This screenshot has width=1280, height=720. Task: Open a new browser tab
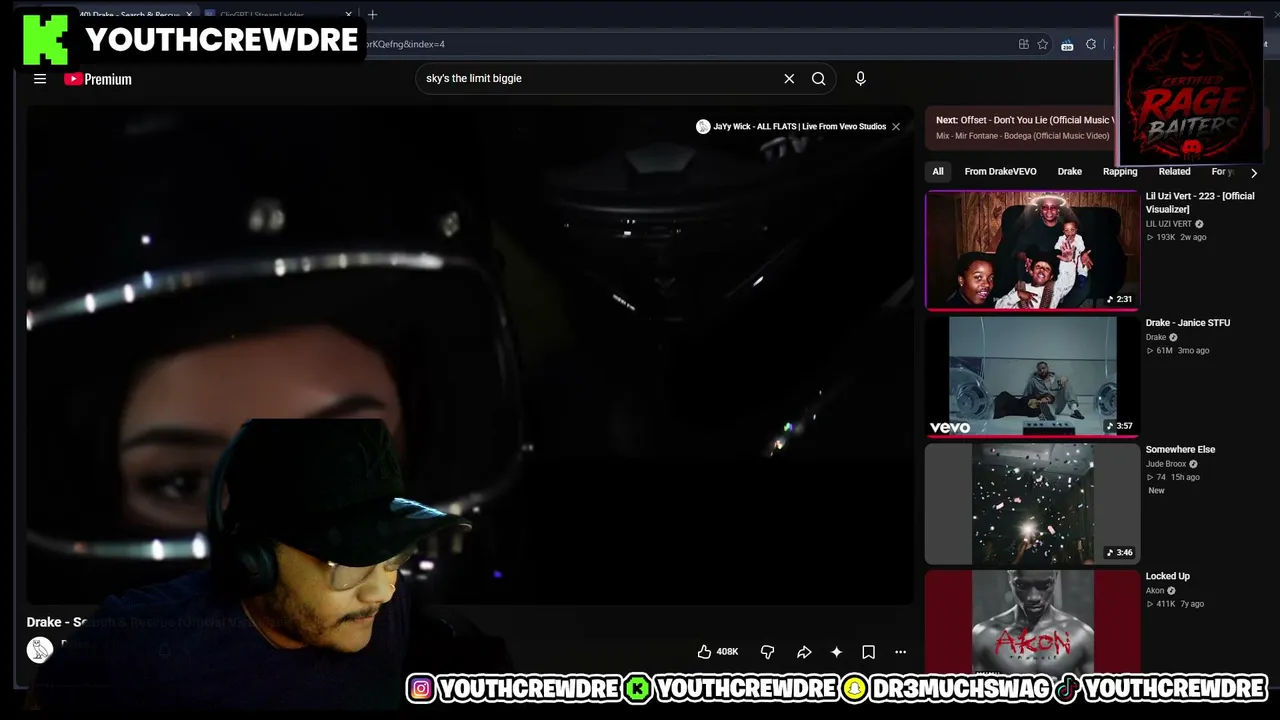click(372, 14)
